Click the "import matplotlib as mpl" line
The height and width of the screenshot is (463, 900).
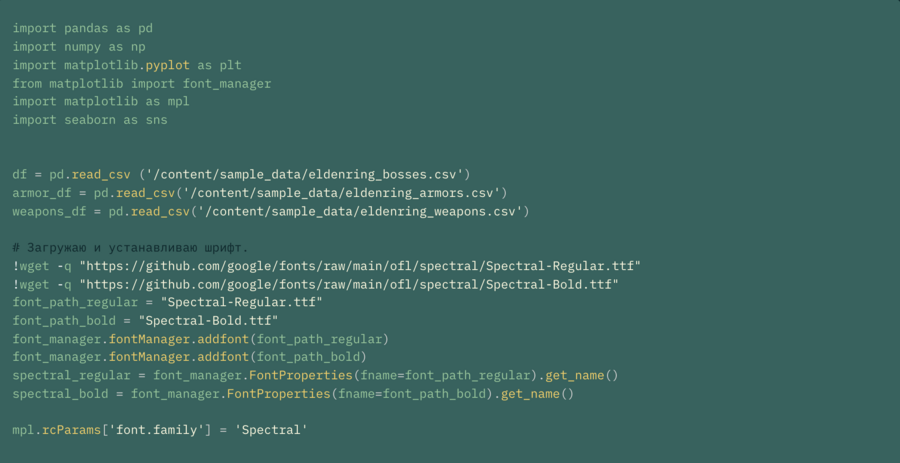pyautogui.click(x=101, y=102)
